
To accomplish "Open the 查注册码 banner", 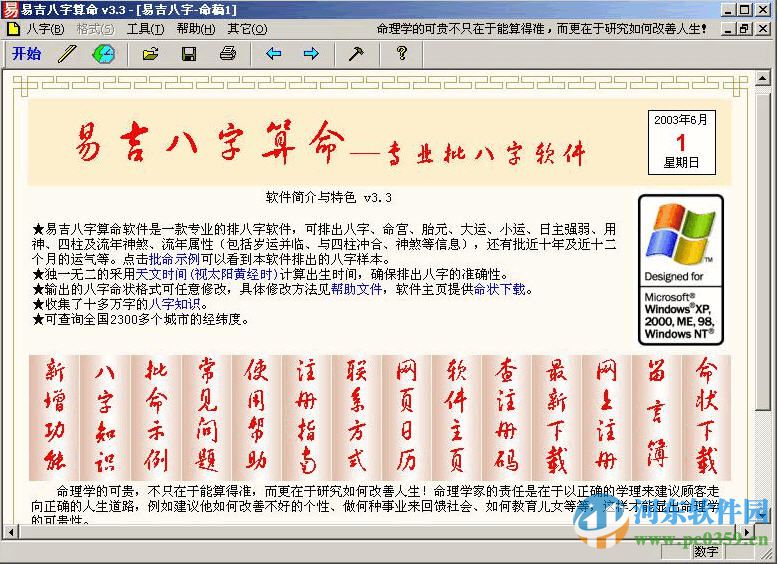I will 506,417.
